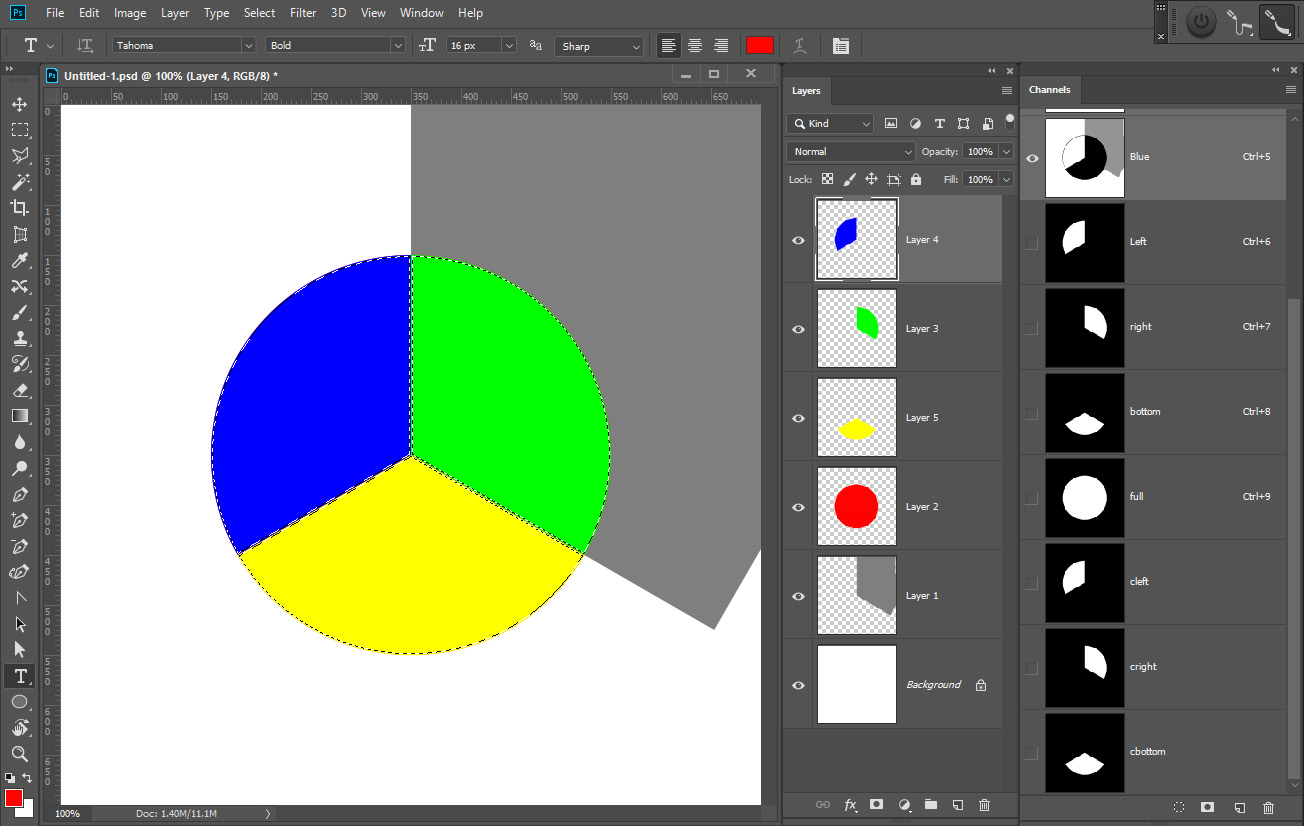The width and height of the screenshot is (1304, 826).
Task: Click the center text alignment button
Action: (x=694, y=45)
